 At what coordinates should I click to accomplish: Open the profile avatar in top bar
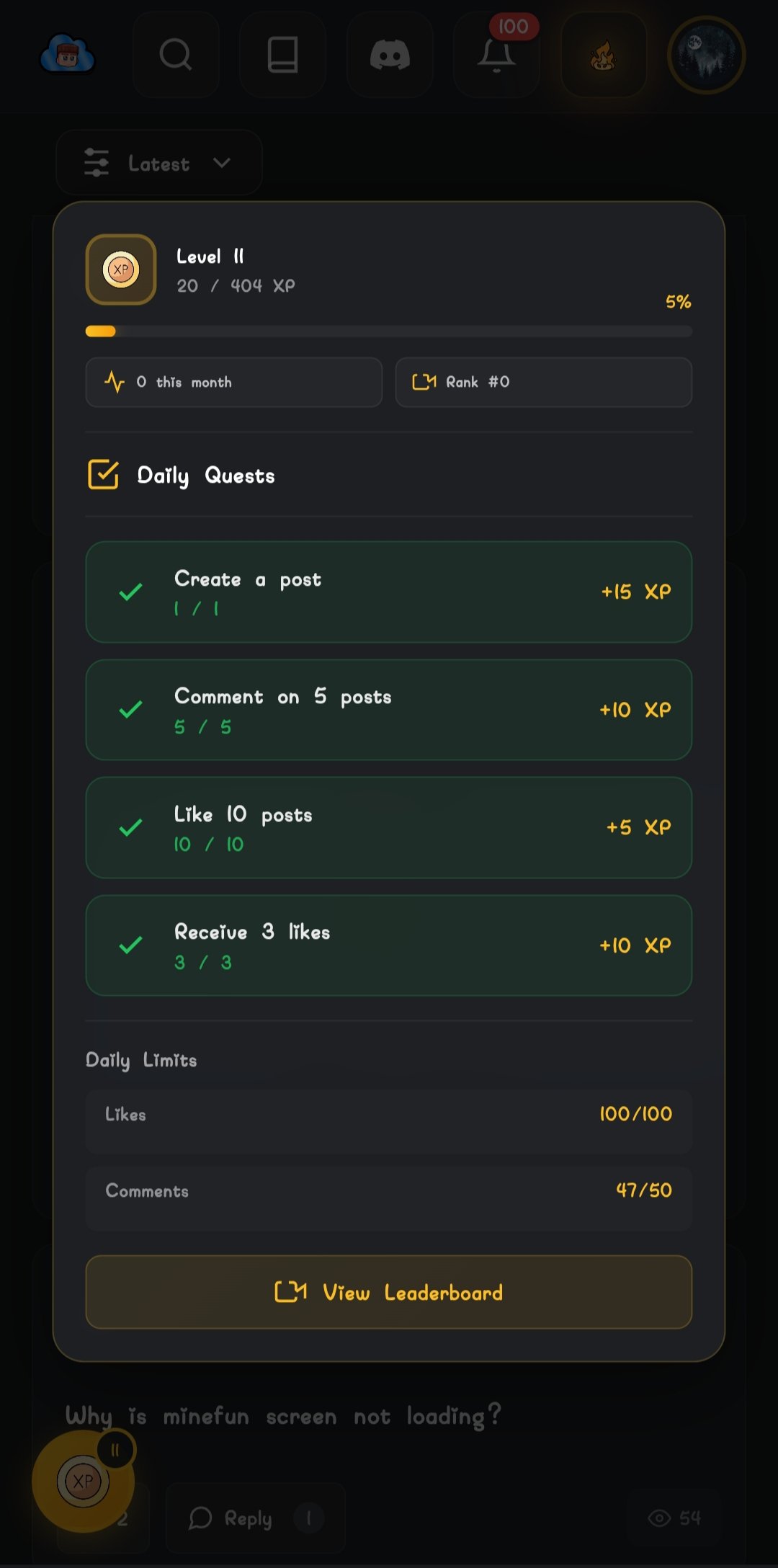(706, 55)
